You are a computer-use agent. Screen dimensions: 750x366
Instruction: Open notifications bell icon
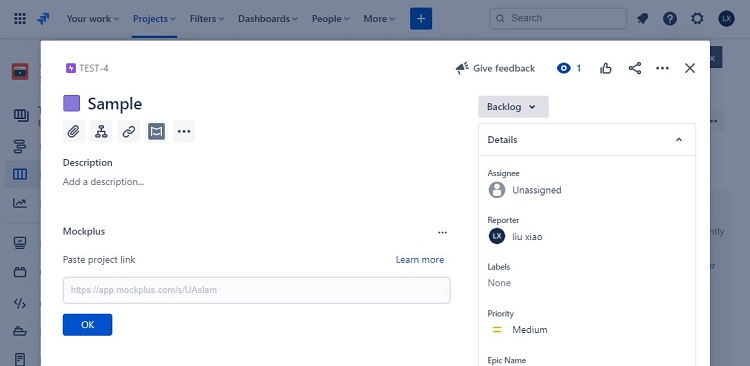(642, 19)
